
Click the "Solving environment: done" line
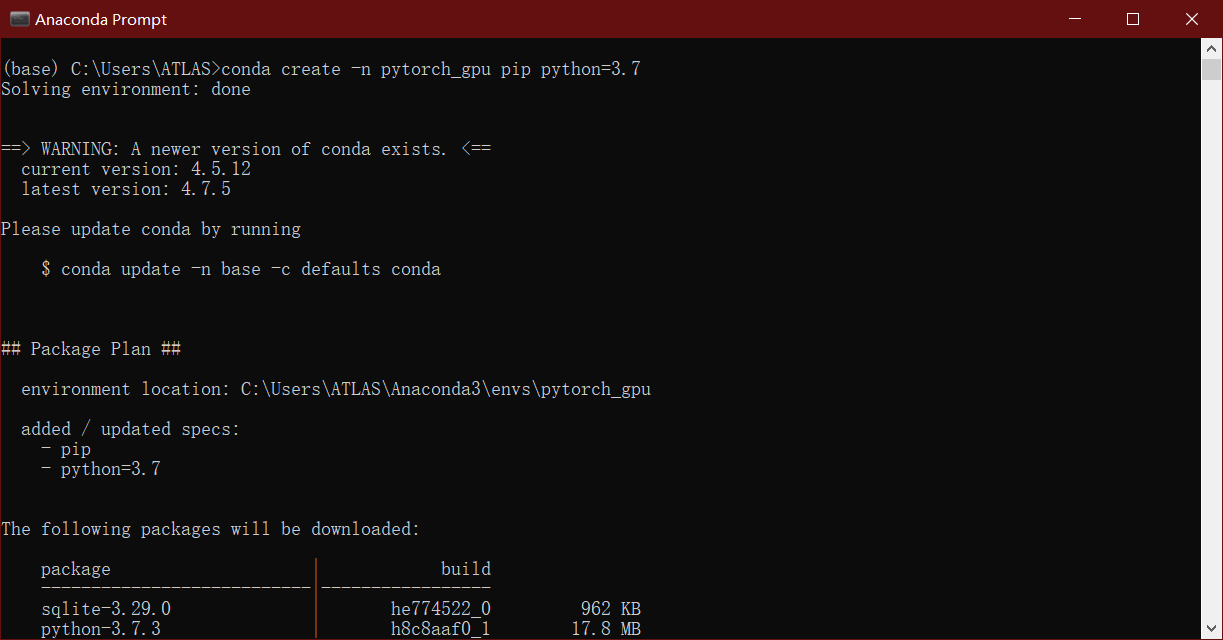point(126,89)
